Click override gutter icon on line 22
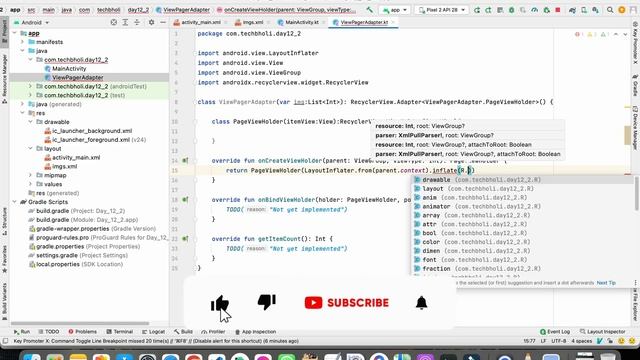The height and width of the screenshot is (360, 640). coord(185,239)
